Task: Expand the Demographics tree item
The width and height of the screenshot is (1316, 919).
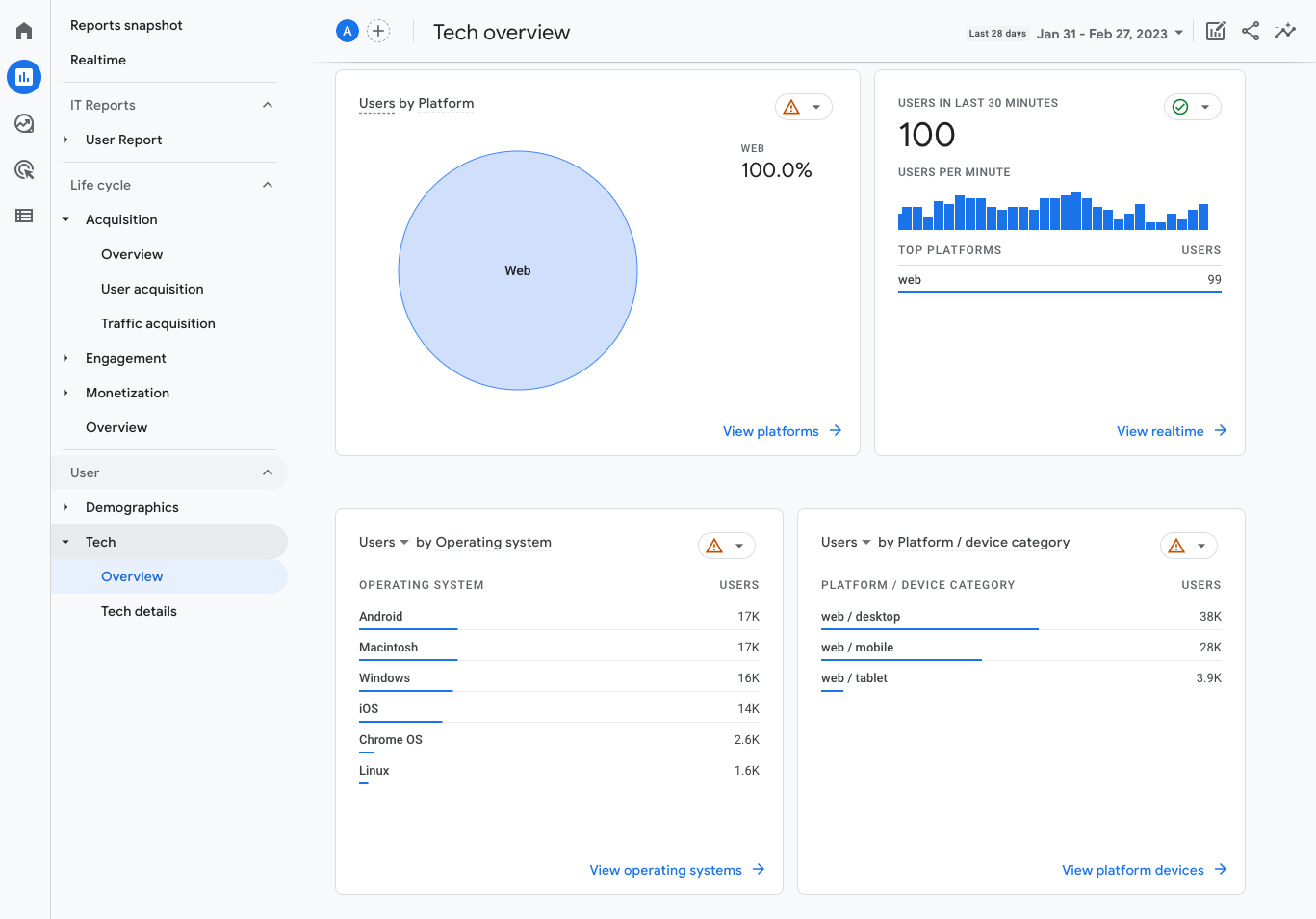Action: click(65, 507)
